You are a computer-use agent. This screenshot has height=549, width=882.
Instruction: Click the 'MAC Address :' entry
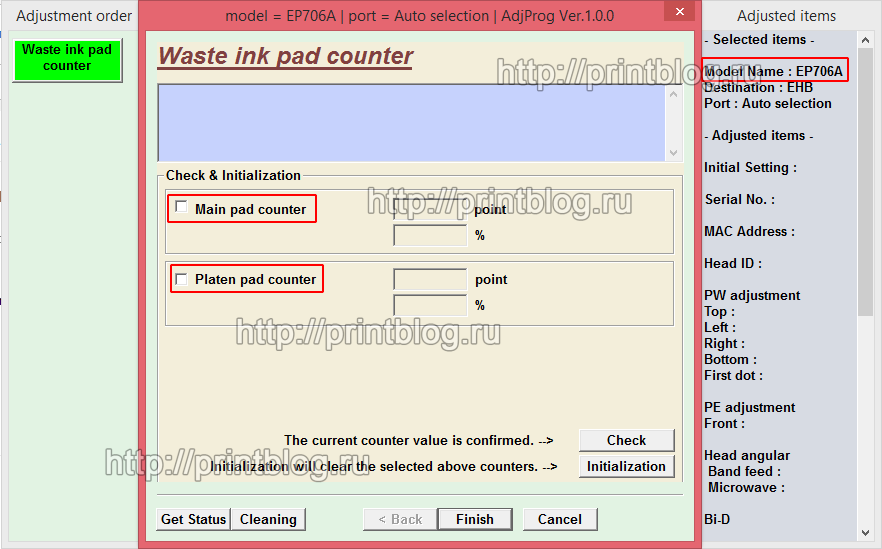[x=749, y=232]
